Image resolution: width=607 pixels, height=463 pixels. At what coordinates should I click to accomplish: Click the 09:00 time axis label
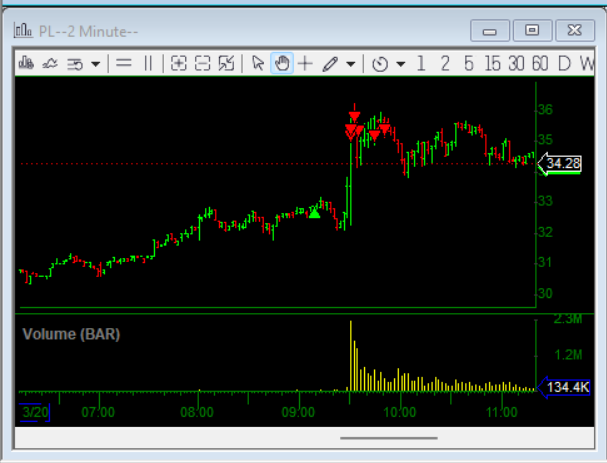[x=298, y=412]
